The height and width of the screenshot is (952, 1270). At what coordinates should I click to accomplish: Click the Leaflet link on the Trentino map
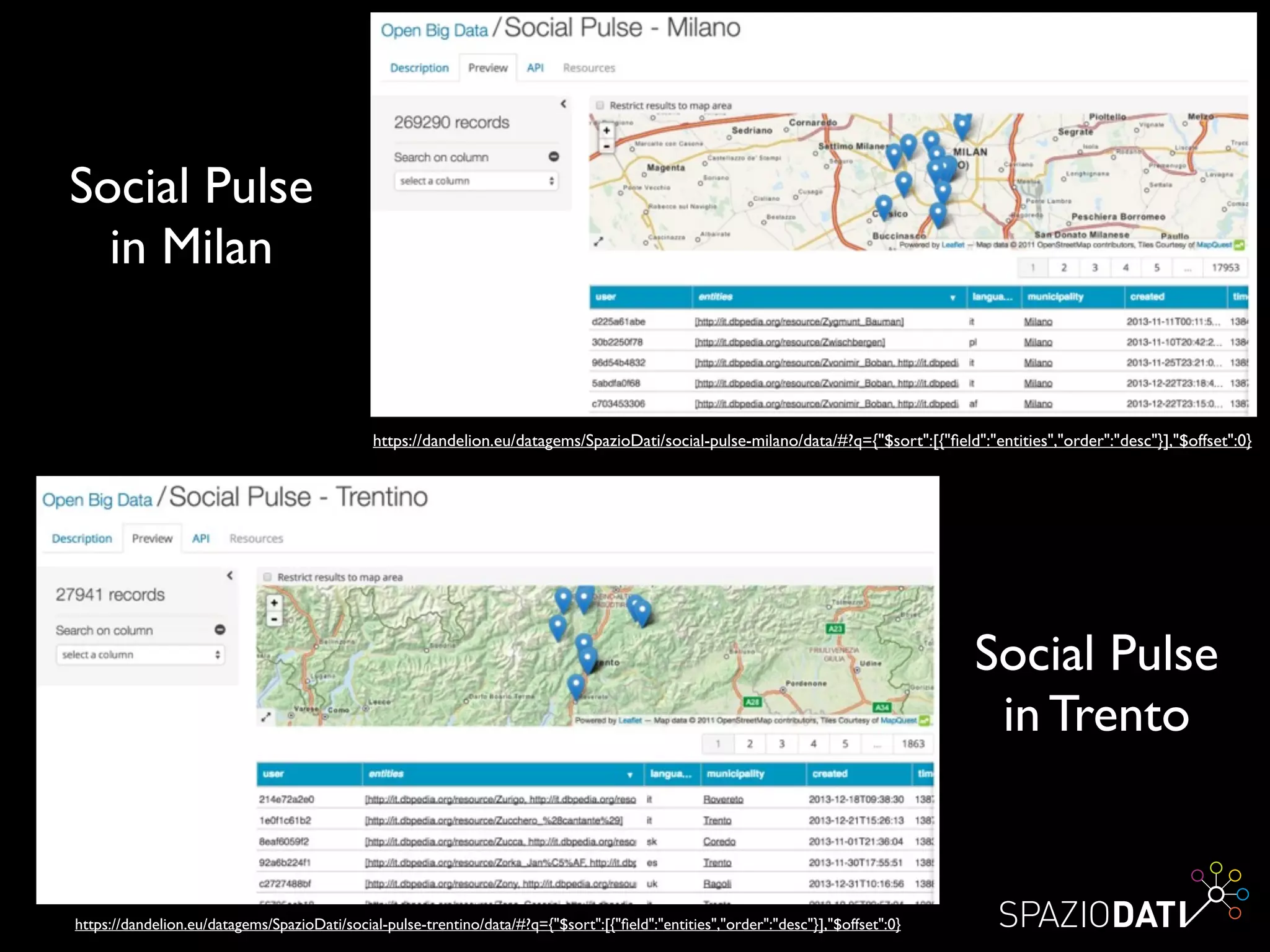630,720
